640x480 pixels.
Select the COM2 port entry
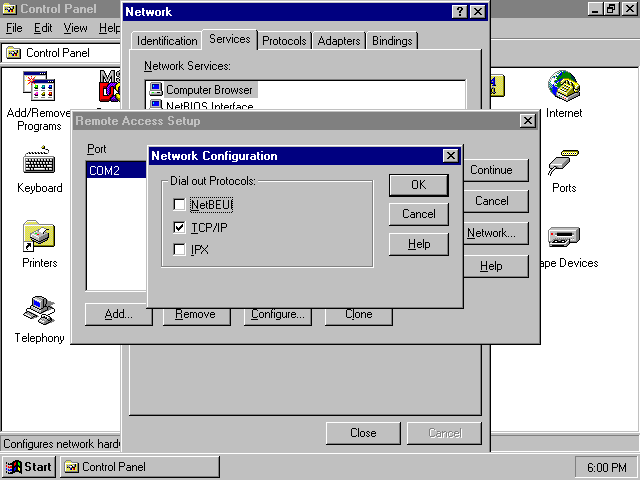point(116,170)
